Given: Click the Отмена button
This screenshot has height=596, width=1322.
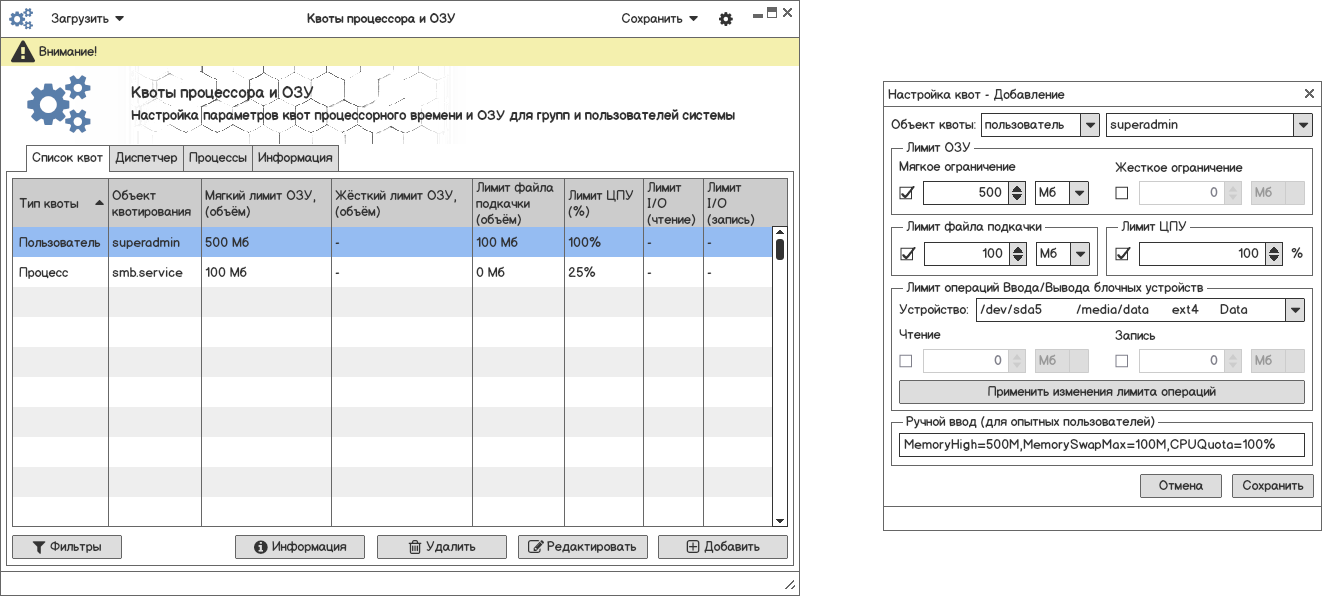Looking at the screenshot, I should (x=1180, y=486).
